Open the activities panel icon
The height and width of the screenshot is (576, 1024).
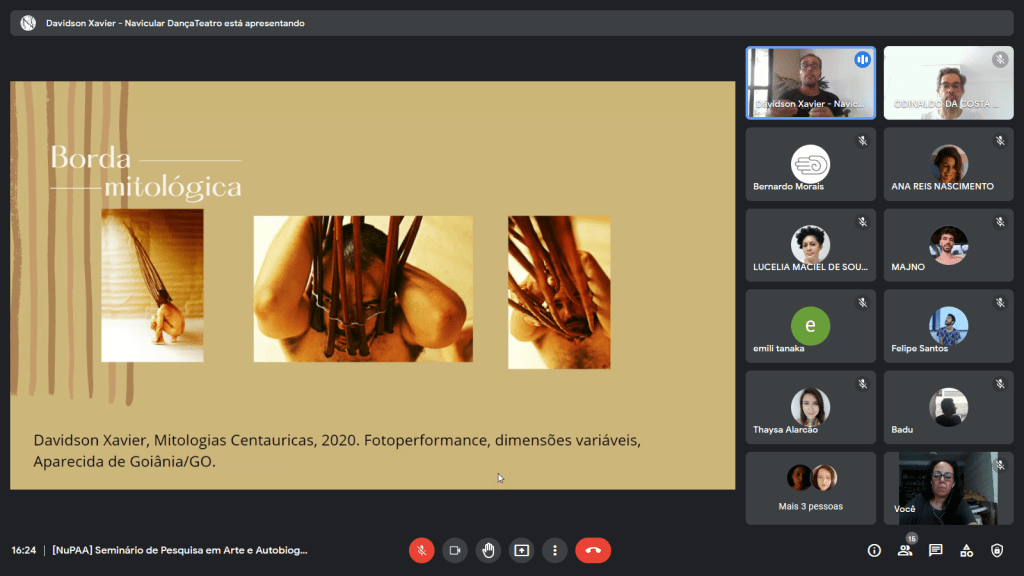tap(966, 550)
